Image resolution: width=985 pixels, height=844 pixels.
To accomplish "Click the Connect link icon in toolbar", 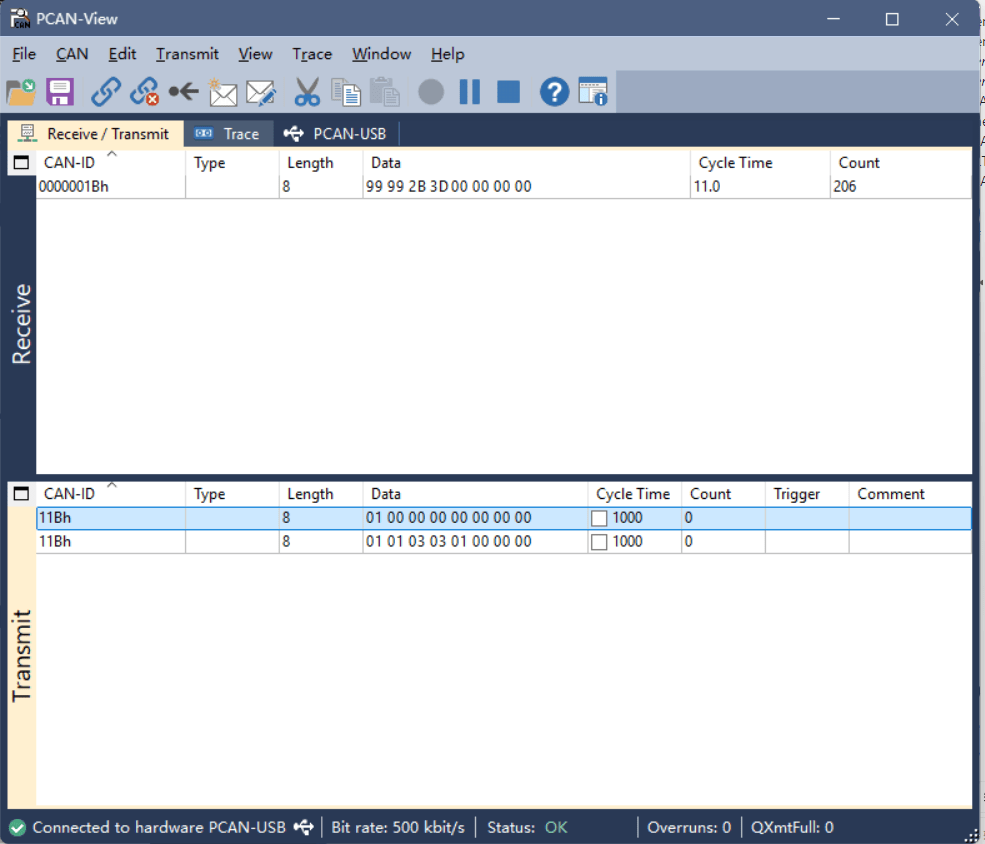I will point(106,93).
